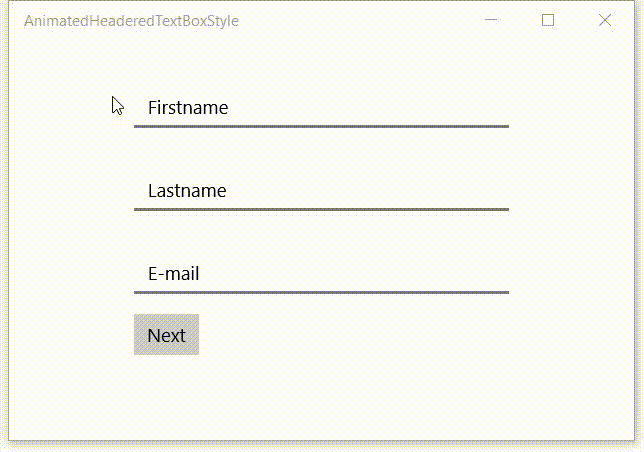The width and height of the screenshot is (644, 452).
Task: Select the E-mail text field
Action: (x=321, y=274)
